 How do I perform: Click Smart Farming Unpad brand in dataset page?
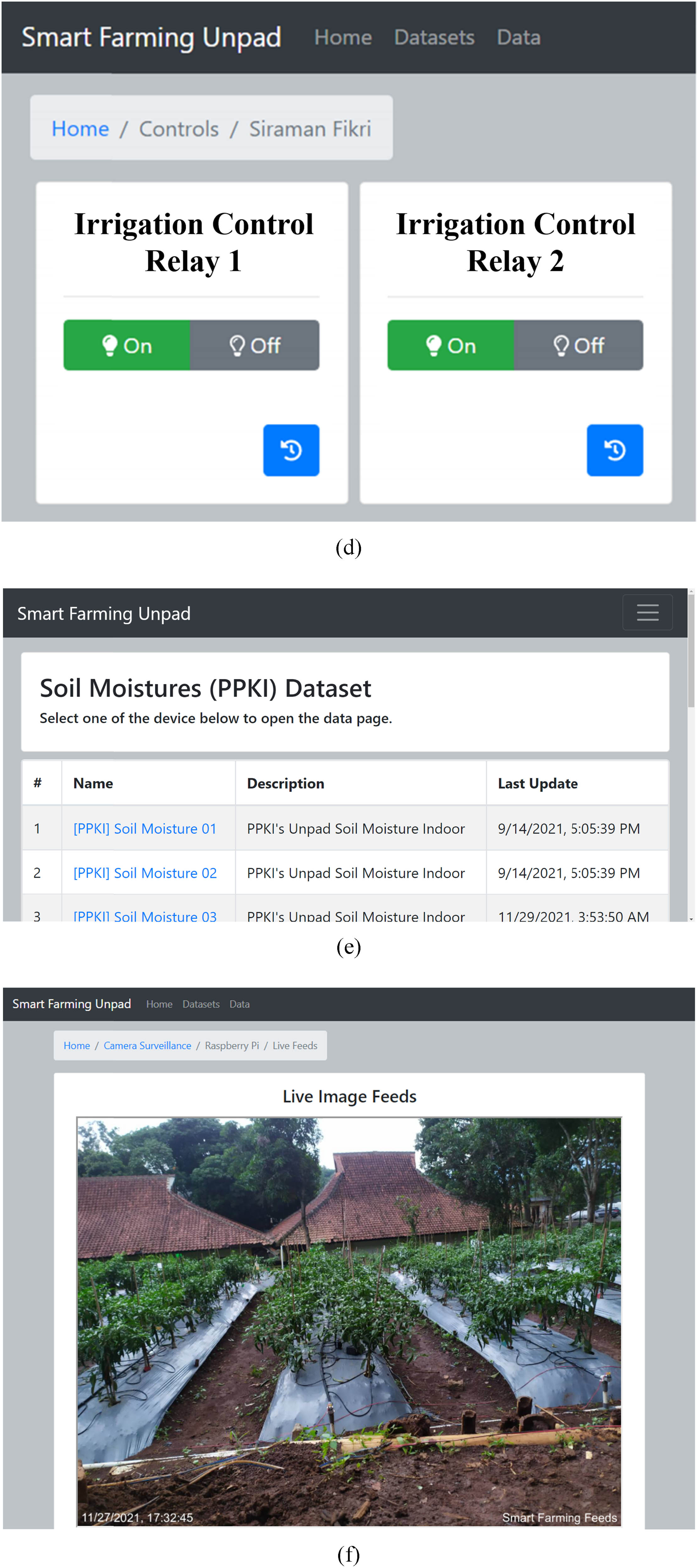coord(104,613)
